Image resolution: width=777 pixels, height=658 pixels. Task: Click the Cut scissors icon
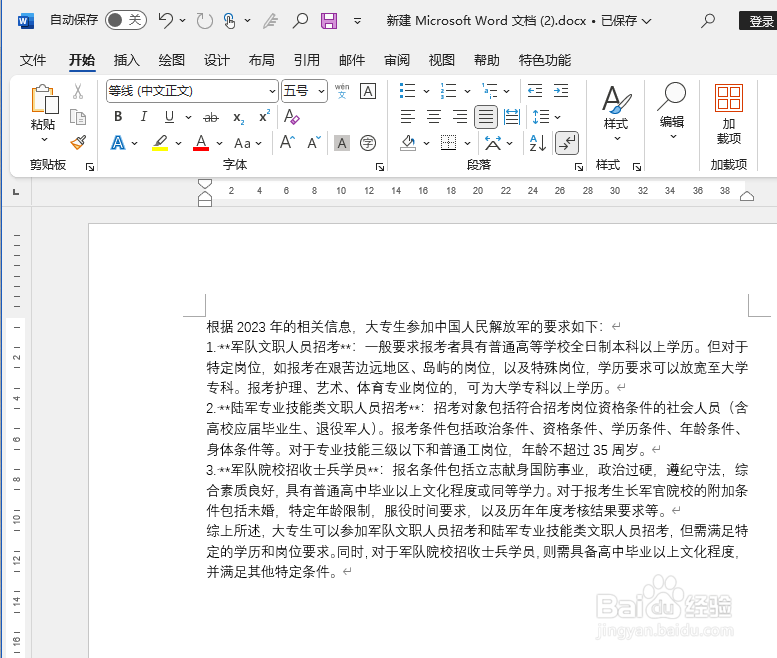pos(78,91)
